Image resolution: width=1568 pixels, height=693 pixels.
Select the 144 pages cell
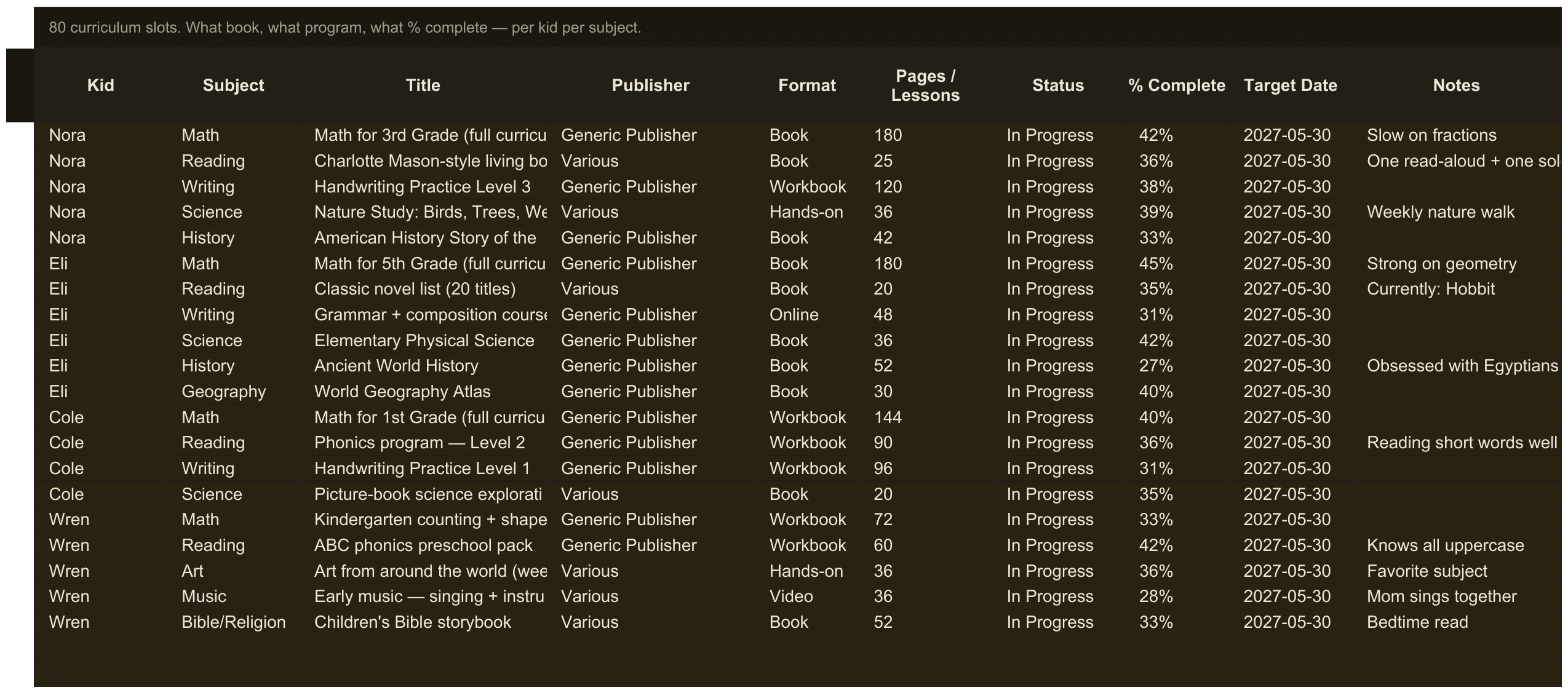[926, 418]
